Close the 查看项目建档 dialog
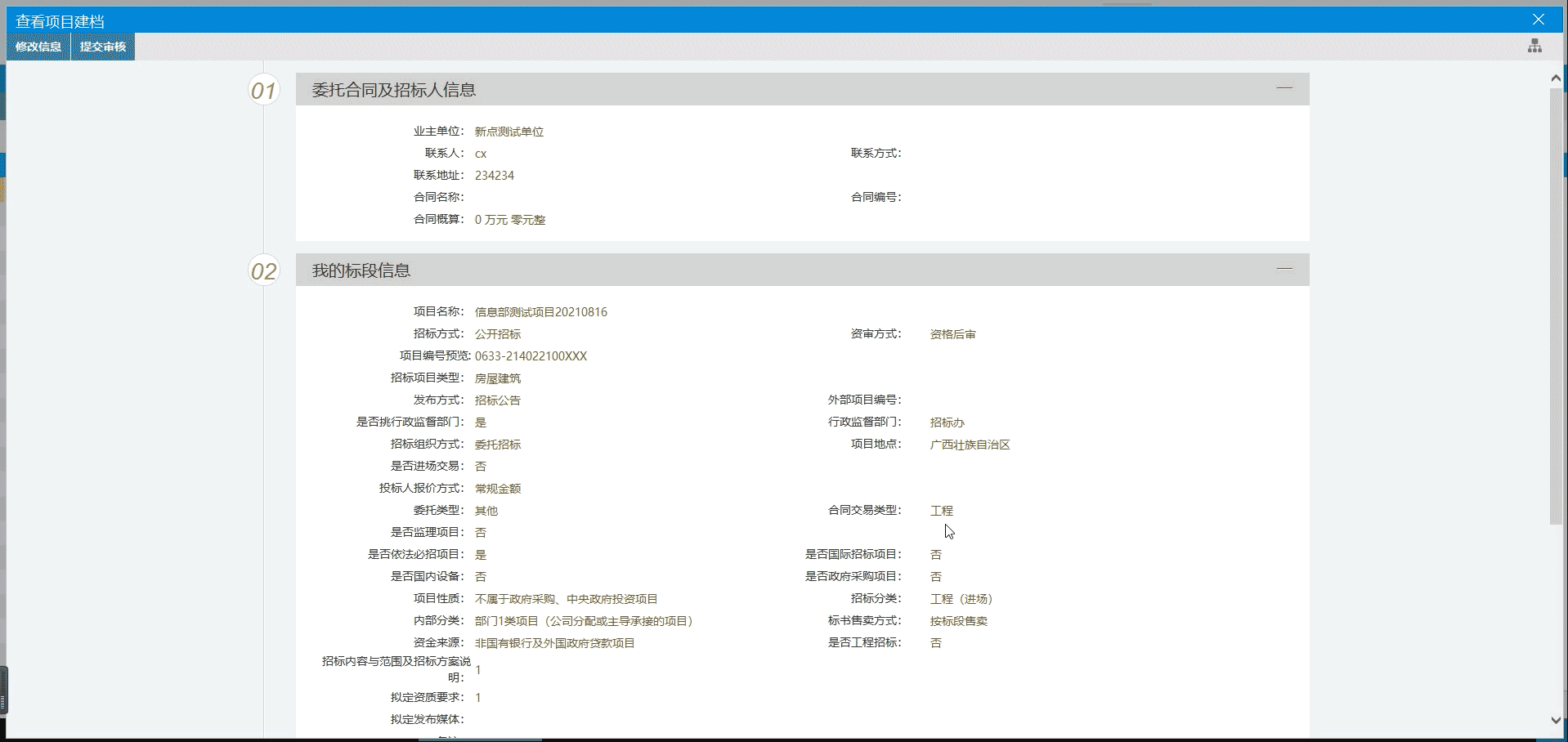Viewport: 1568px width, 742px height. point(1538,20)
